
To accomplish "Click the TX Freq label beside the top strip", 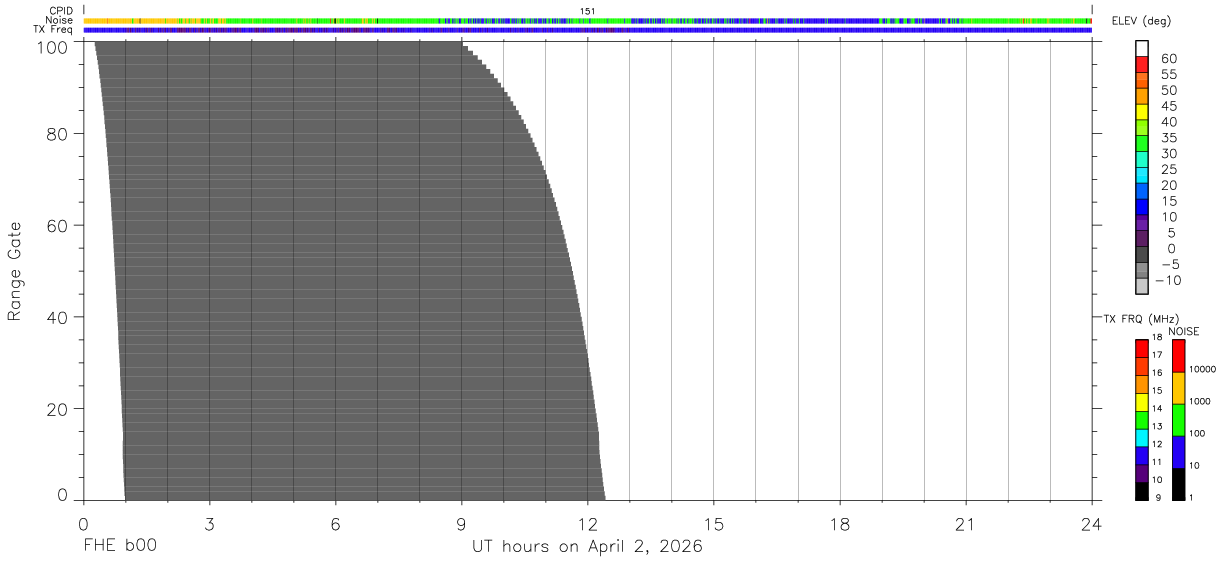I will coord(53,30).
